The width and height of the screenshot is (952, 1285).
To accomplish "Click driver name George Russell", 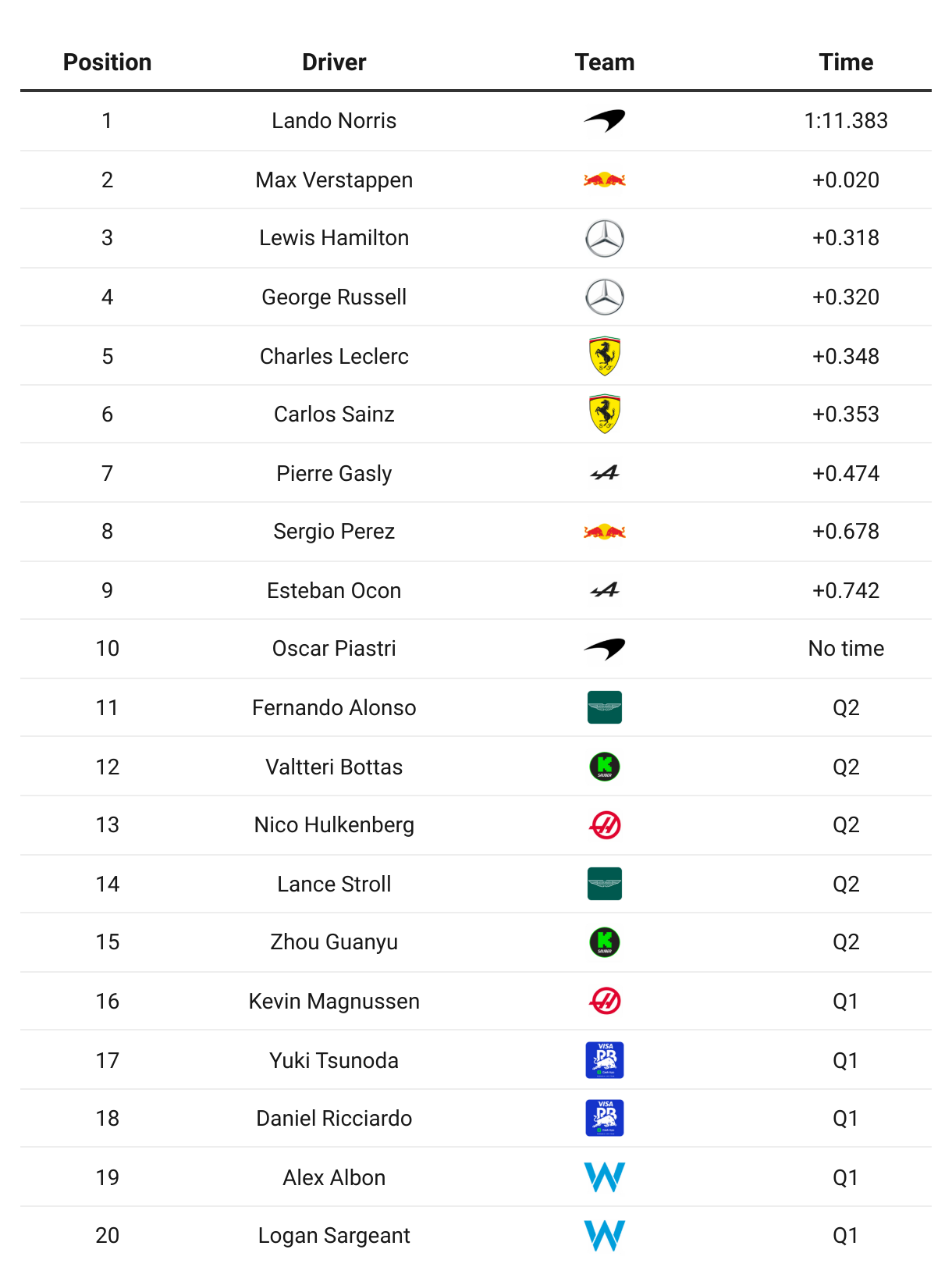I will click(334, 297).
